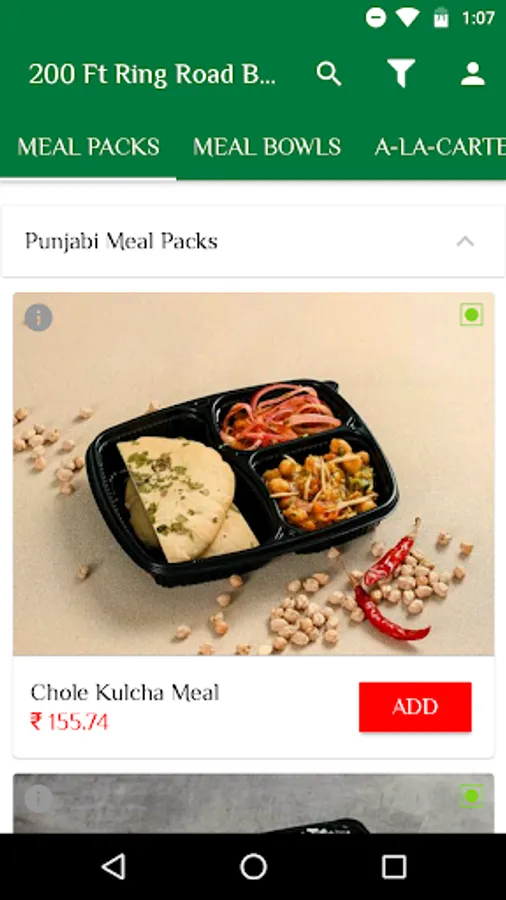The height and width of the screenshot is (900, 506).
Task: Switch to the Meal Bowls tab
Action: coord(267,148)
